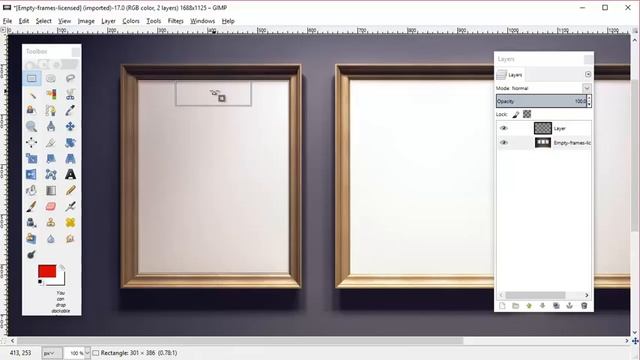
Task: Select the Rectangle Select tool
Action: (x=31, y=78)
